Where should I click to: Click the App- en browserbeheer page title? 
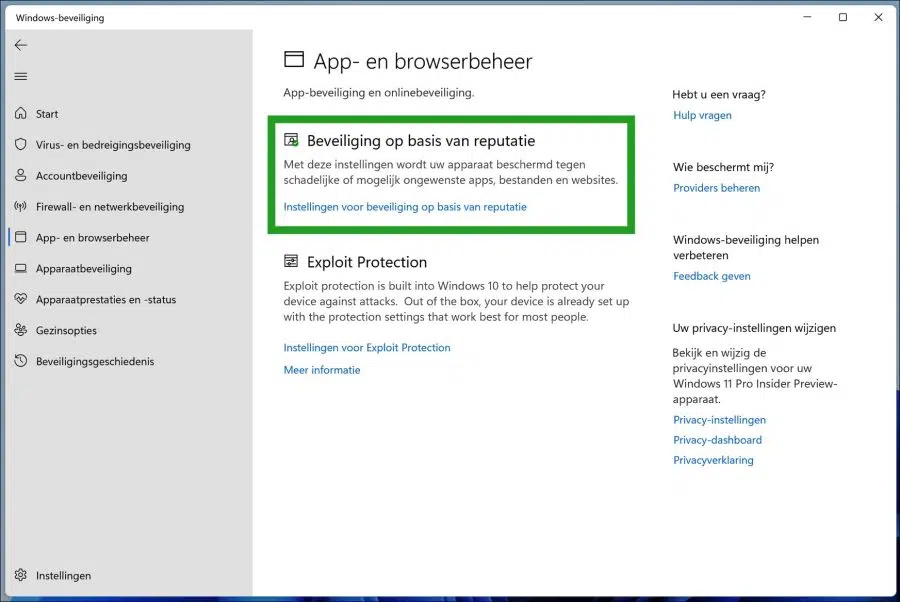click(x=422, y=61)
